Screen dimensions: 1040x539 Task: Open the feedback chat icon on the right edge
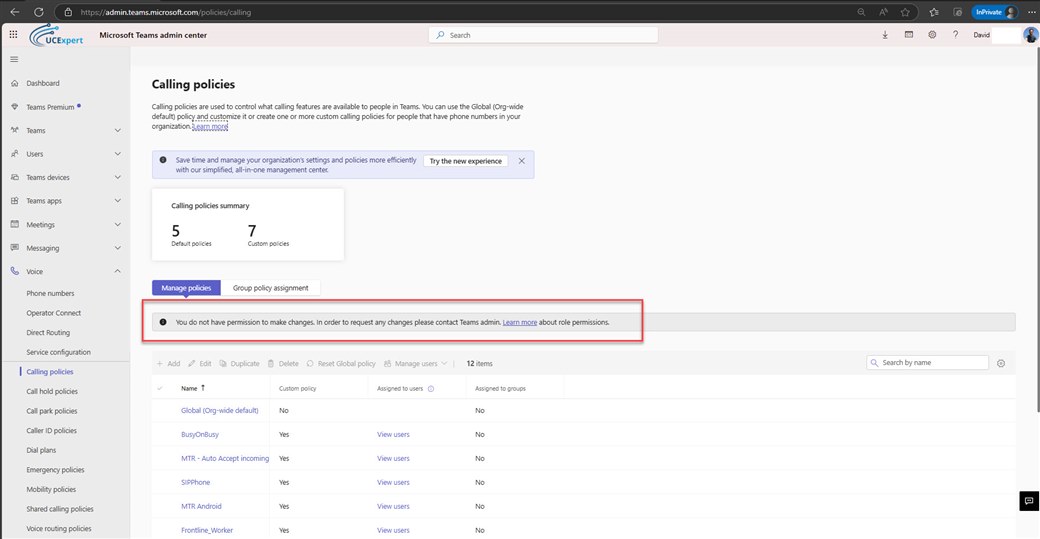[x=1029, y=501]
